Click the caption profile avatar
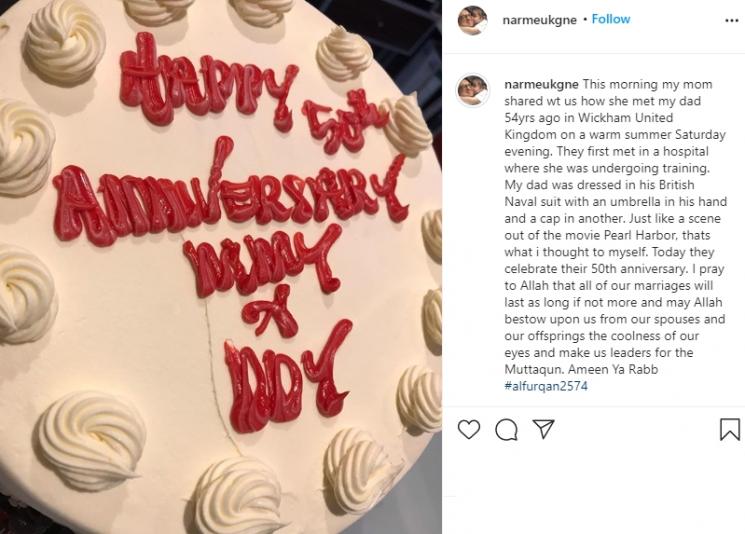745x534 pixels. pyautogui.click(x=473, y=90)
